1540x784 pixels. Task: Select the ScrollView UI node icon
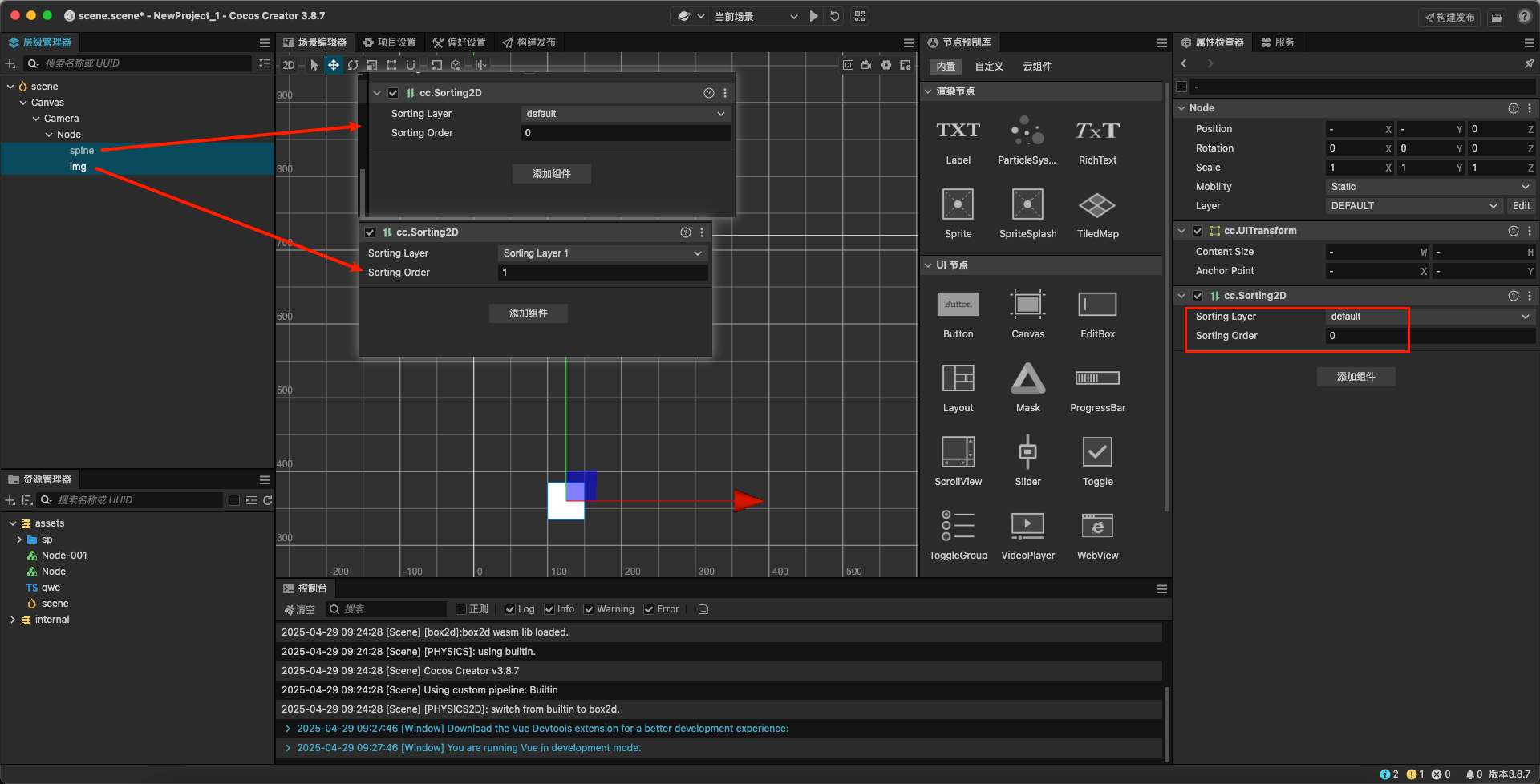coord(958,452)
